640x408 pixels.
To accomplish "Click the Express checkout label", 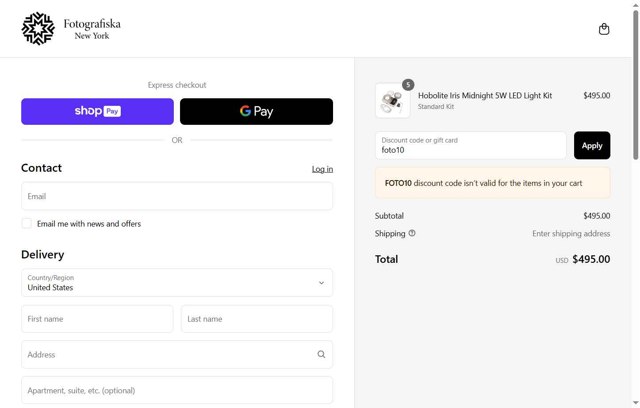I will (177, 85).
